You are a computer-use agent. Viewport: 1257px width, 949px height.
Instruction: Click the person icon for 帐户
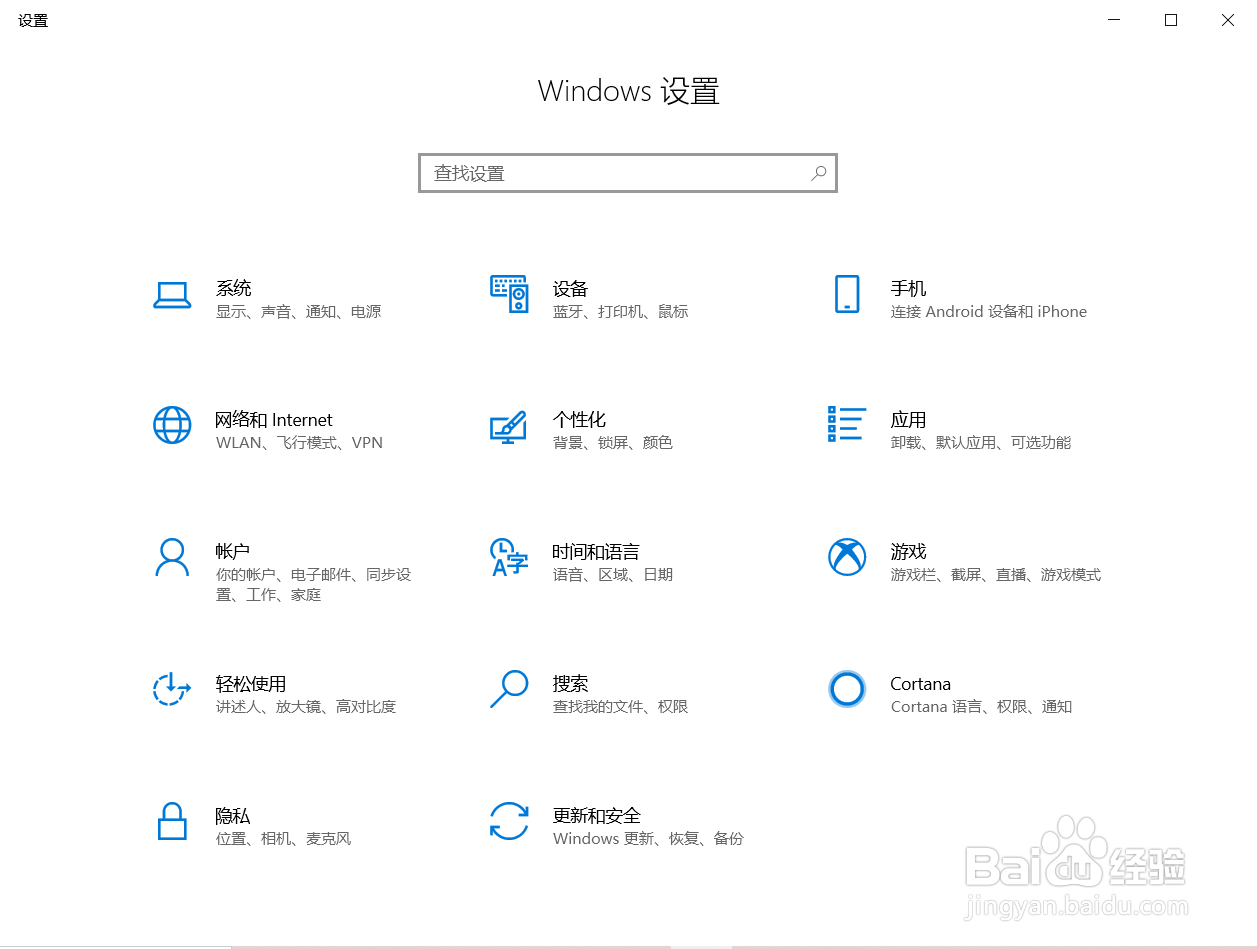(x=172, y=557)
